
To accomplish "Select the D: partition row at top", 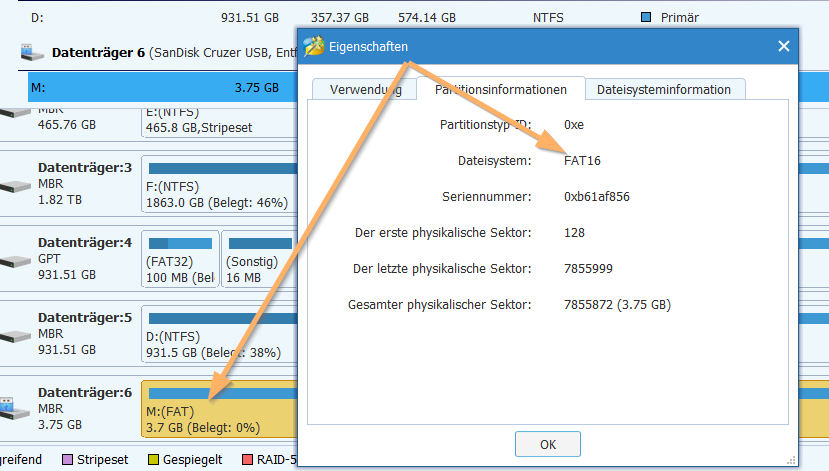I will tap(414, 17).
